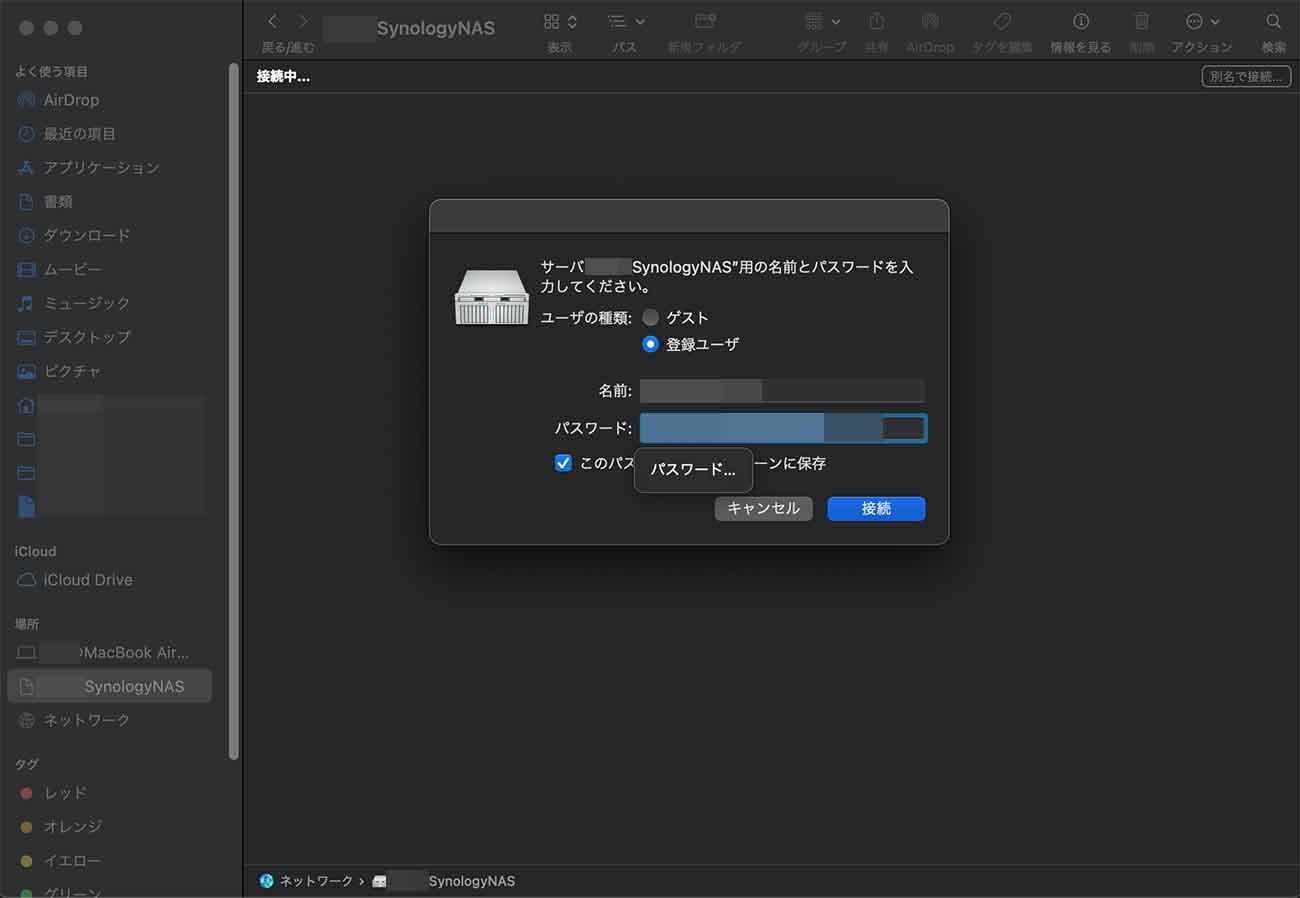Click the 名前 input field
1300x898 pixels.
tap(782, 391)
